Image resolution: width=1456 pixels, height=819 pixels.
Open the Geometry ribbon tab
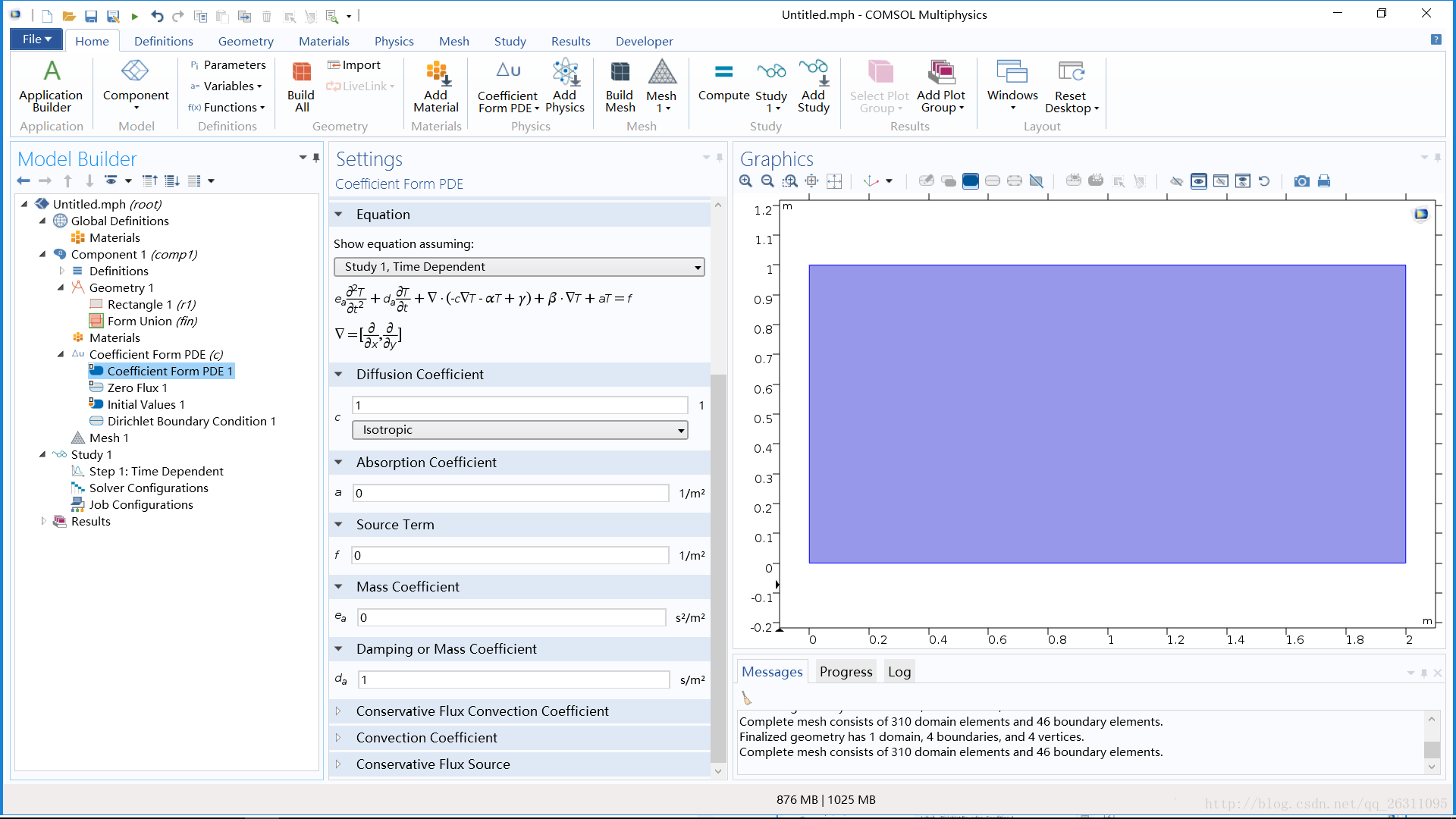(246, 41)
